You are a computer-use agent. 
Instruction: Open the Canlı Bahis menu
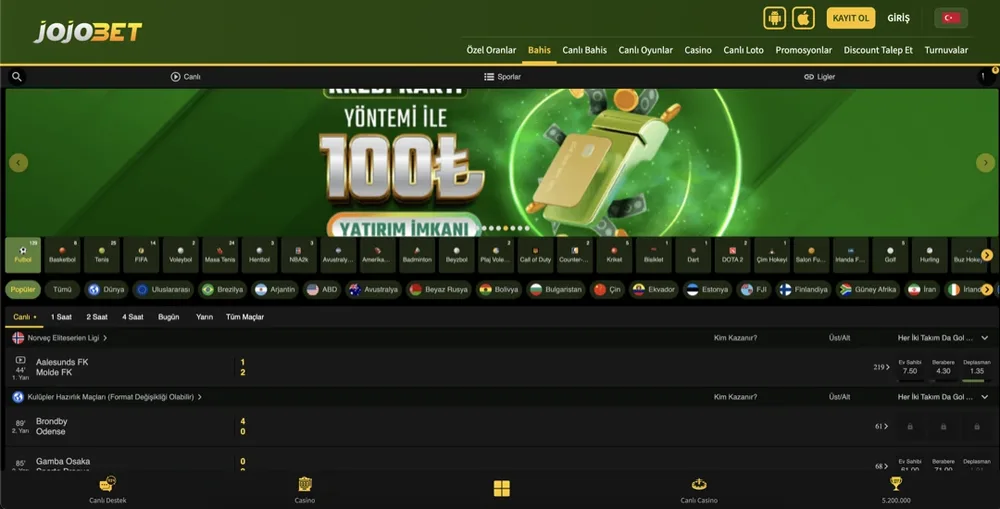(584, 50)
